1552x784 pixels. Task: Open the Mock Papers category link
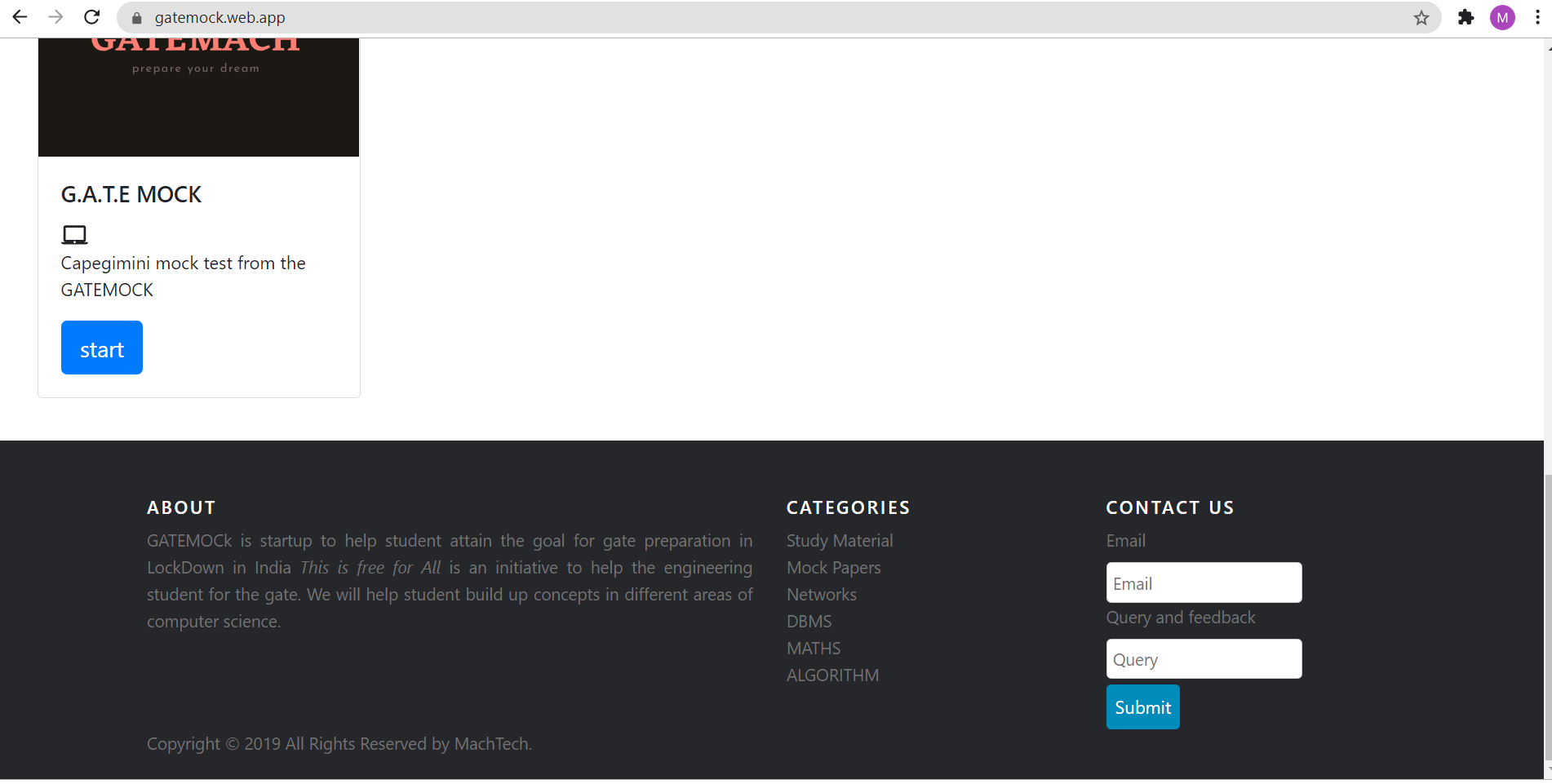tap(833, 568)
